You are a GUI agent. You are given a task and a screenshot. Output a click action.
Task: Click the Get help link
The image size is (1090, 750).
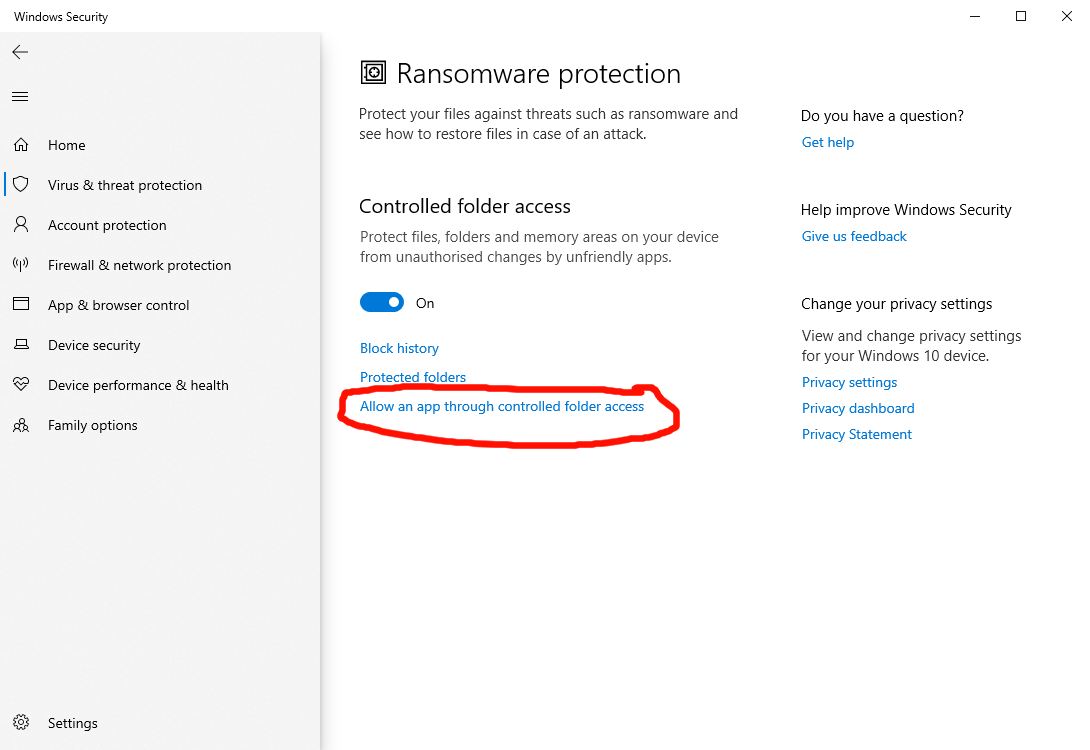click(x=828, y=142)
